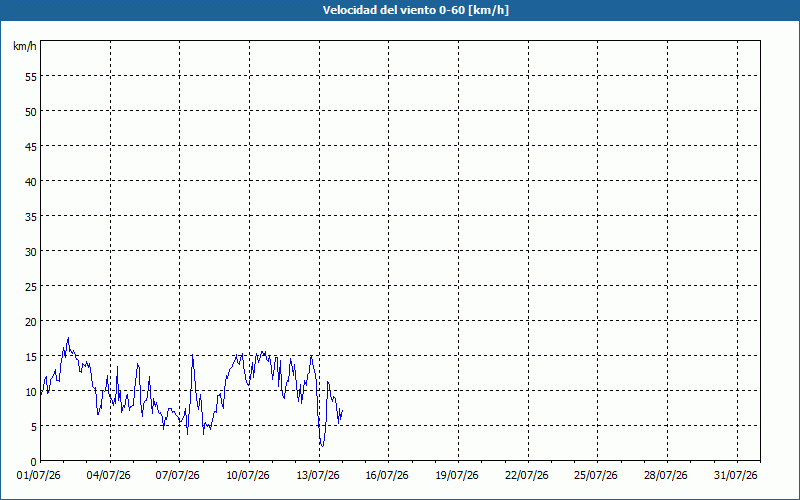Image resolution: width=800 pixels, height=500 pixels.
Task: Click the 13/07/26 date label
Action: [x=318, y=475]
